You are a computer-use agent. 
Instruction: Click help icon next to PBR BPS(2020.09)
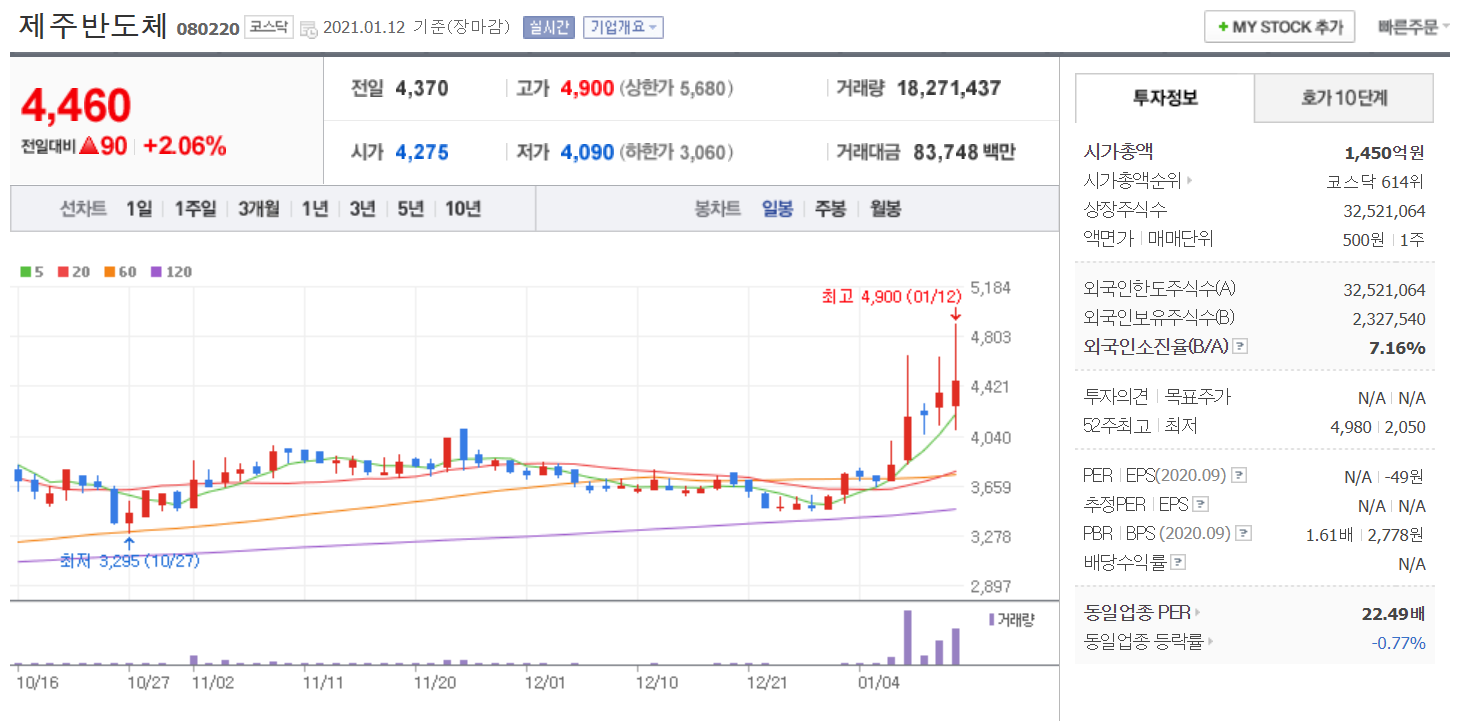1243,534
